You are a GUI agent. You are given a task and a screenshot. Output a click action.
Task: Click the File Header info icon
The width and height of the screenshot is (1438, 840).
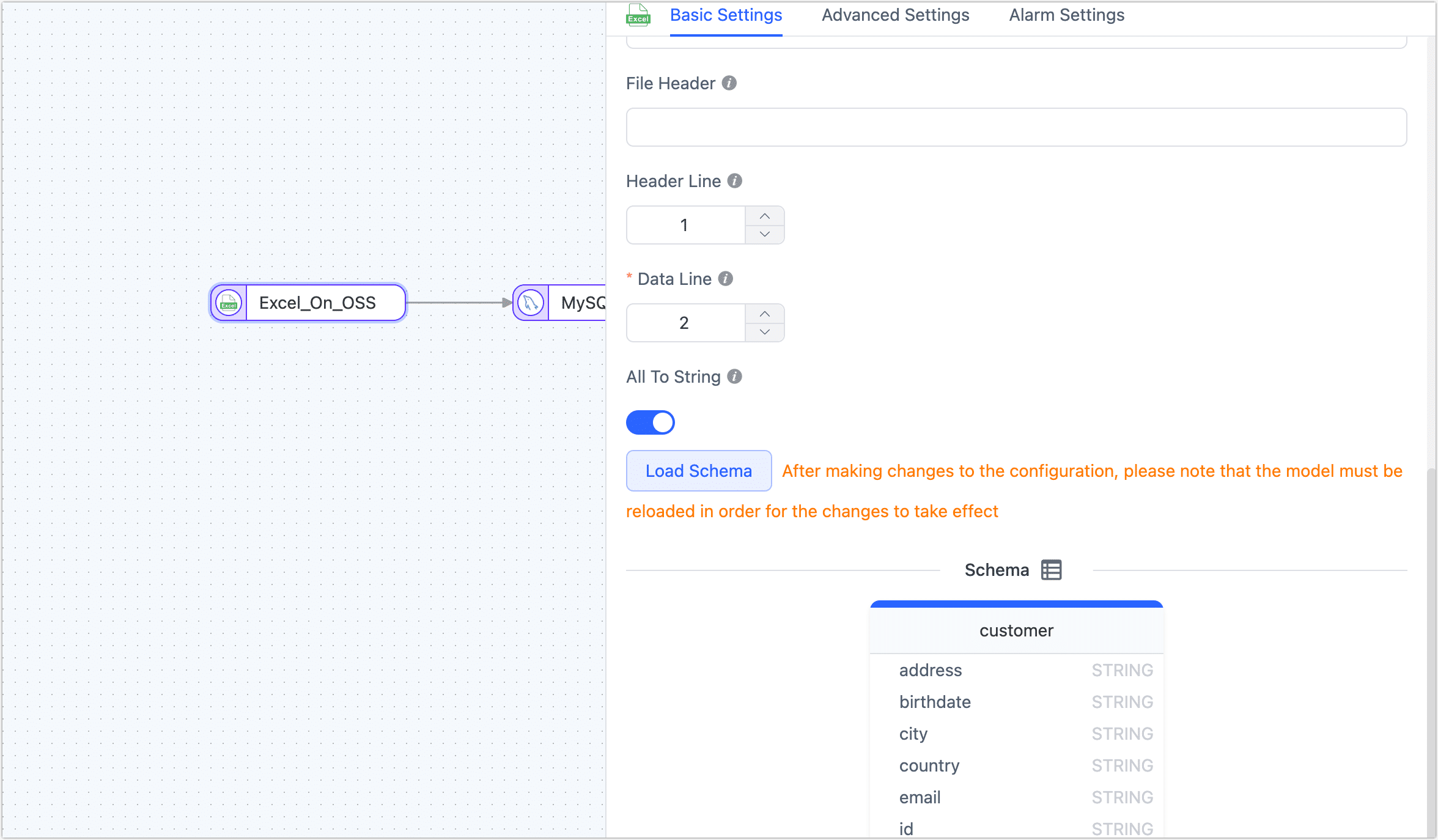729,83
